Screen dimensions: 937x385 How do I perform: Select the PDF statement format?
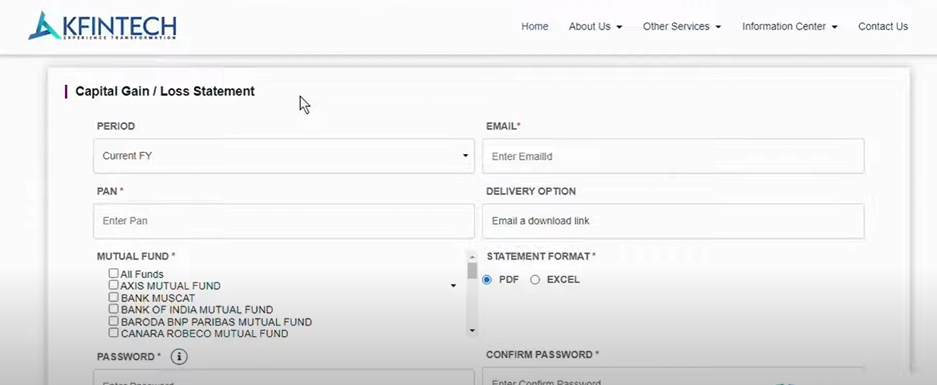coord(487,280)
